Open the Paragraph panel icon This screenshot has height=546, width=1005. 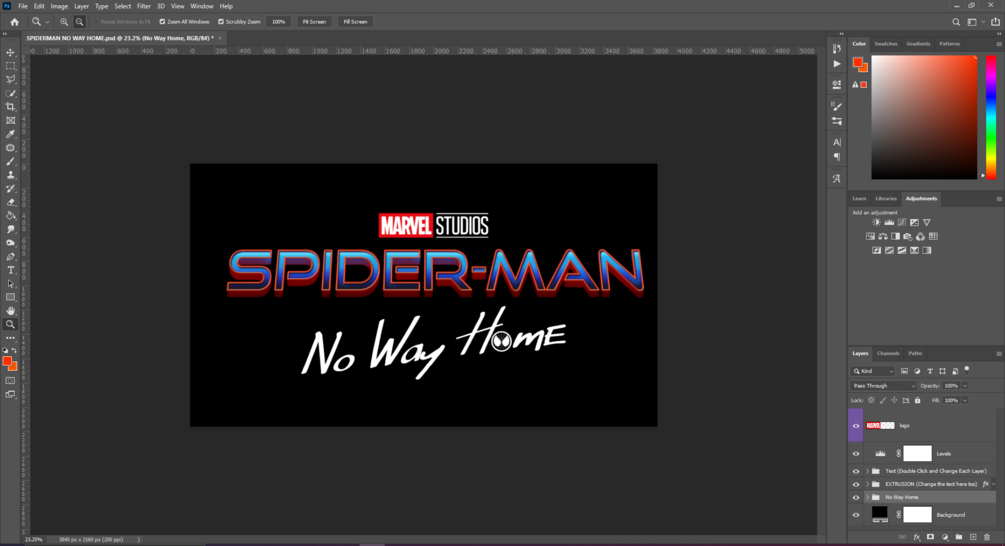click(836, 157)
